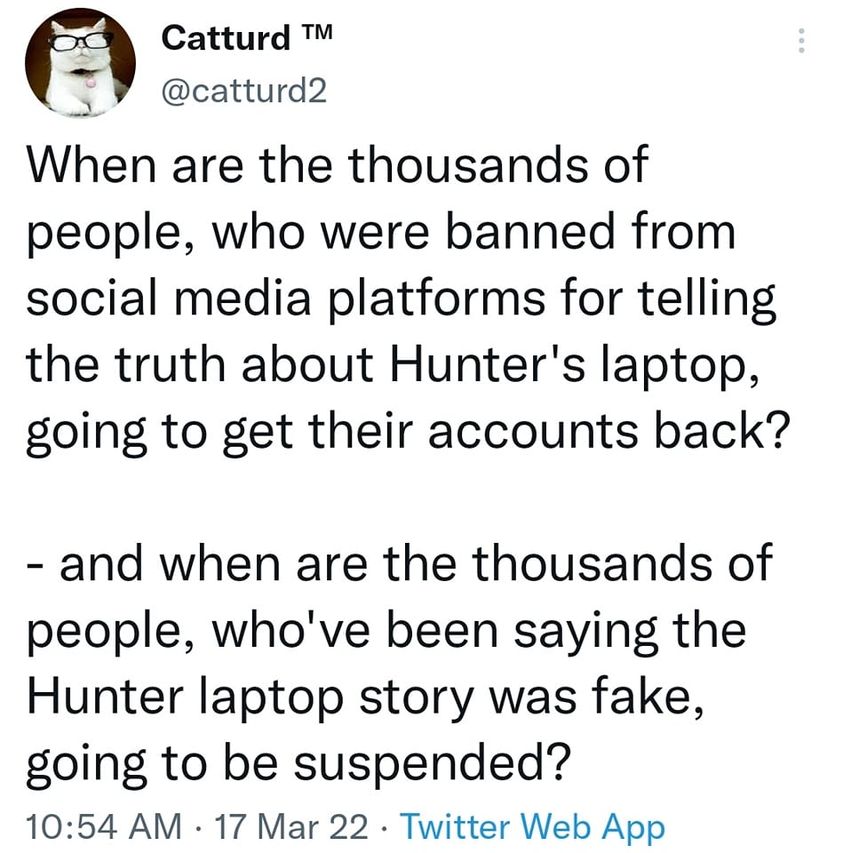The height and width of the screenshot is (853, 843).
Task: Click the line "people, who were banned from"
Action: tap(378, 233)
